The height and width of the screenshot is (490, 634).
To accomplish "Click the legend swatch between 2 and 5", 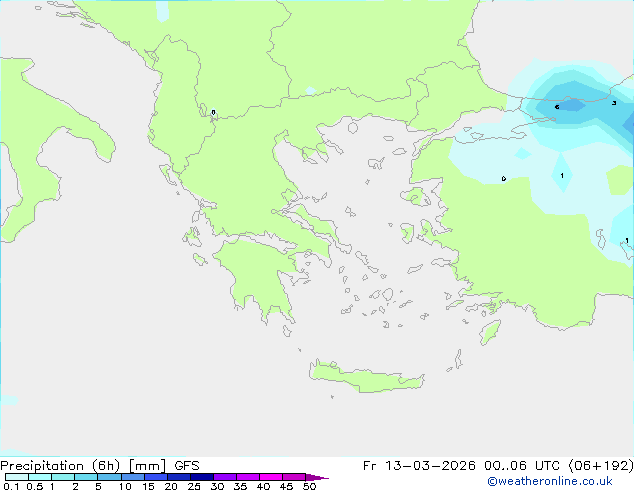I will click(86, 477).
